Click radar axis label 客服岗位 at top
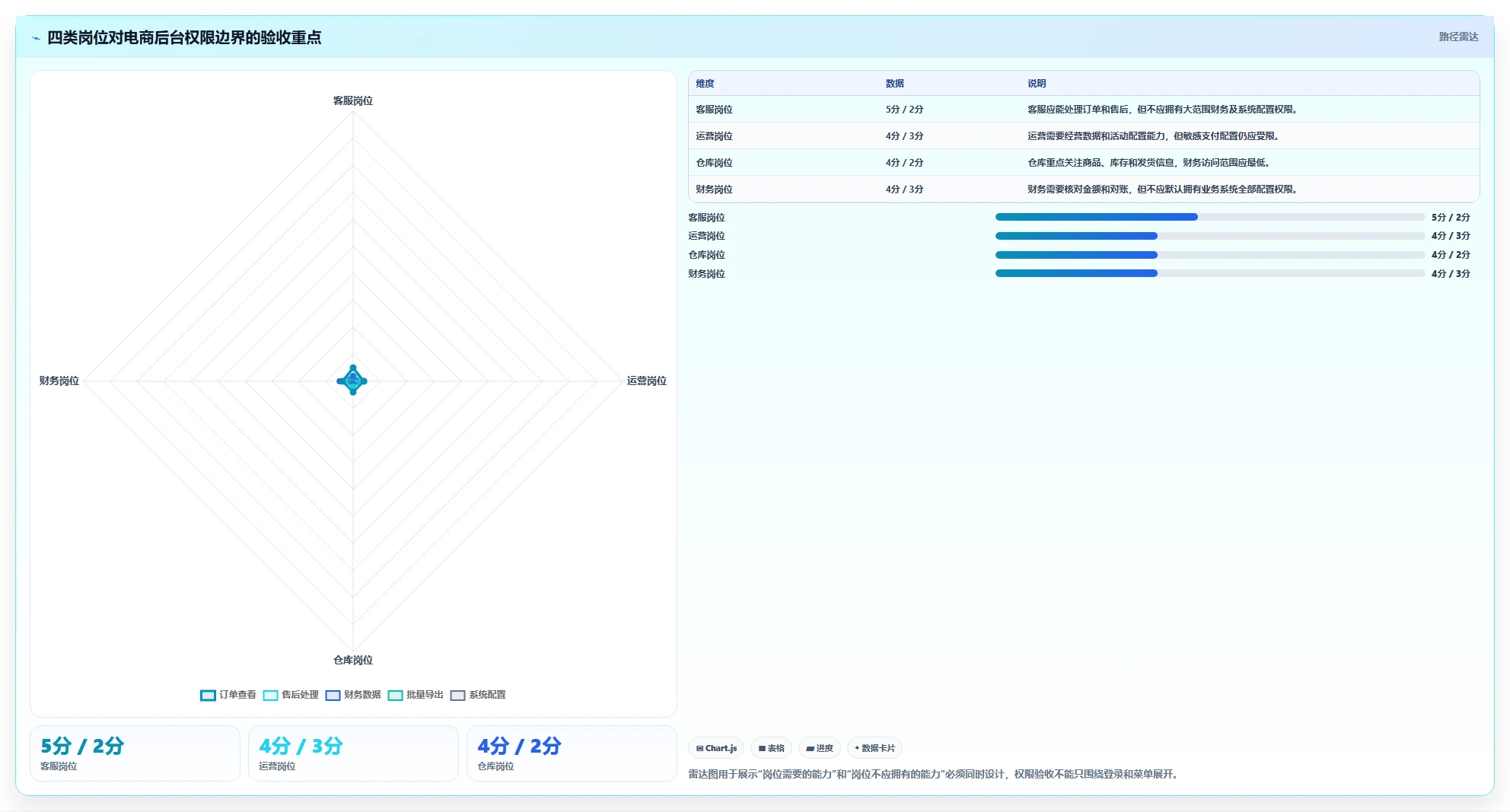 (x=353, y=100)
